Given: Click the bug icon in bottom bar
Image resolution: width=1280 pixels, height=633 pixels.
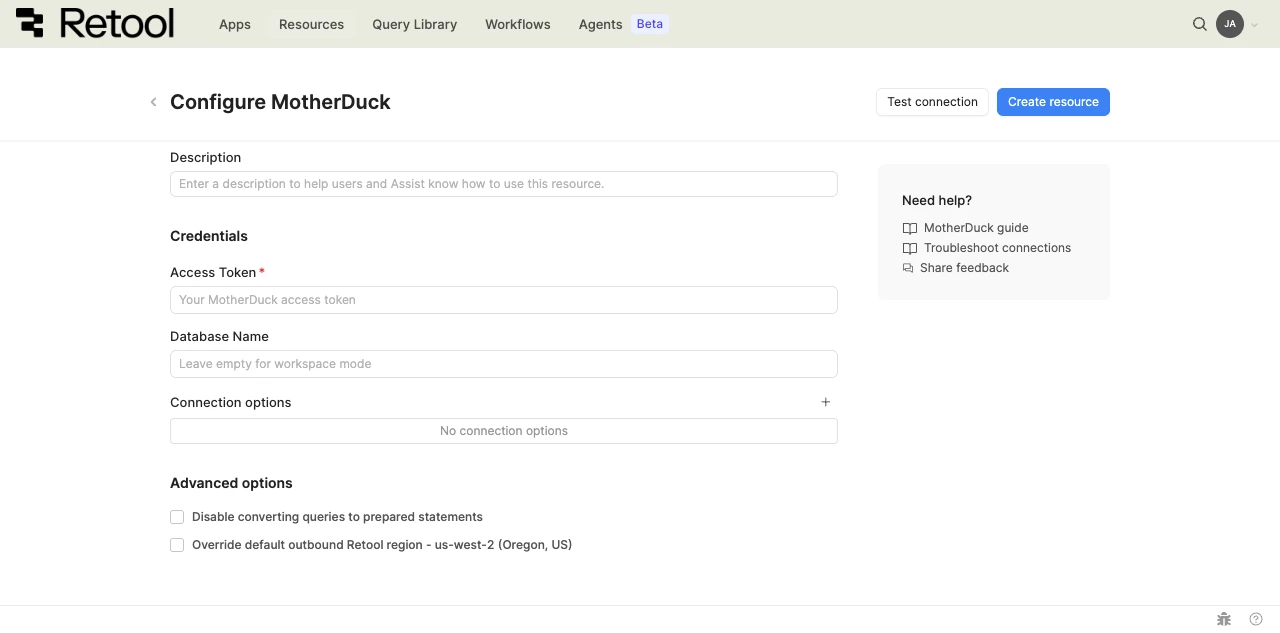Looking at the screenshot, I should 1223,619.
